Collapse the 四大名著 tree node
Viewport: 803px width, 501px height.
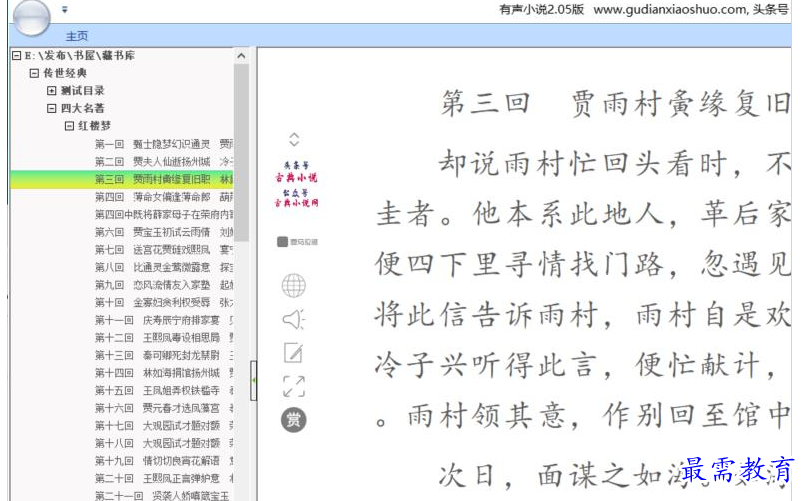point(52,108)
